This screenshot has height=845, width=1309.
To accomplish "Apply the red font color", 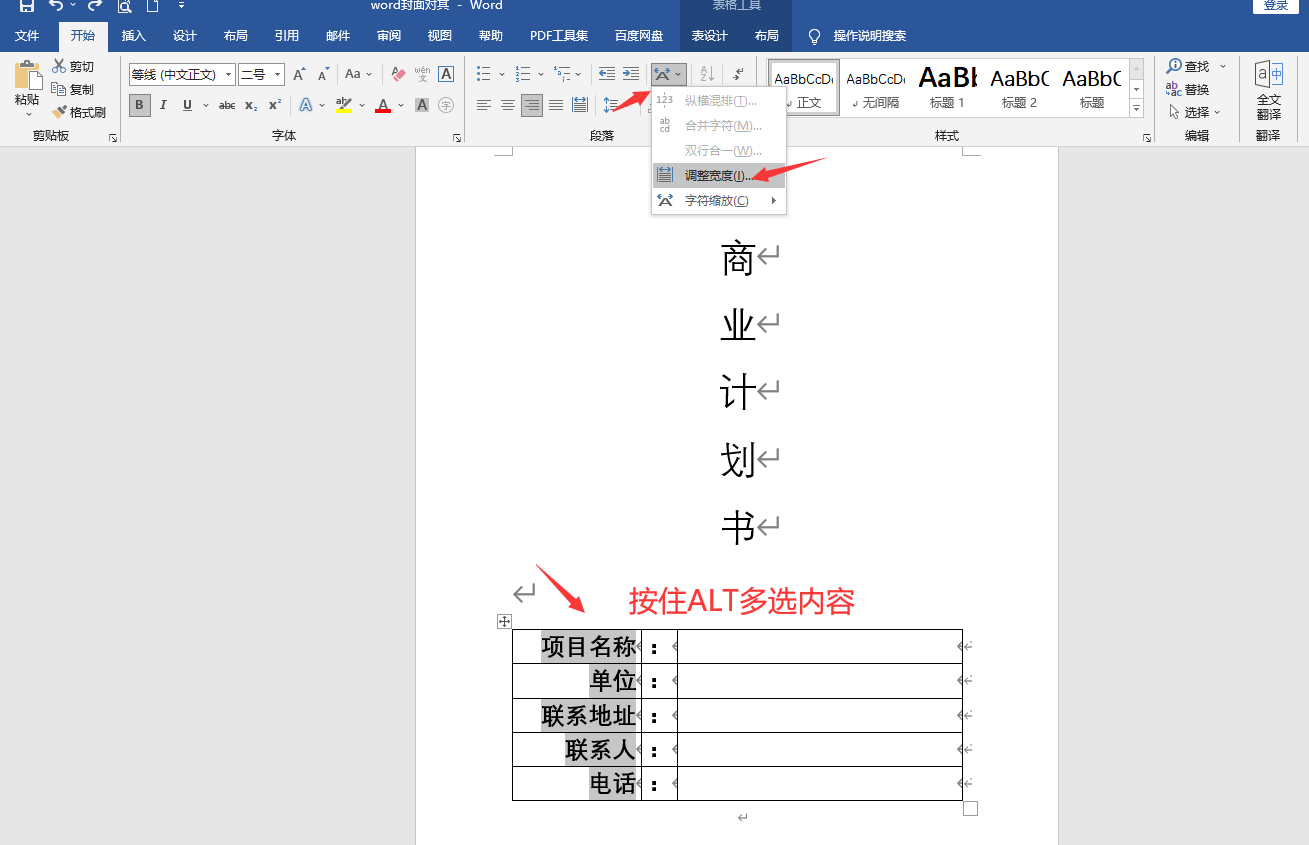I will click(382, 105).
